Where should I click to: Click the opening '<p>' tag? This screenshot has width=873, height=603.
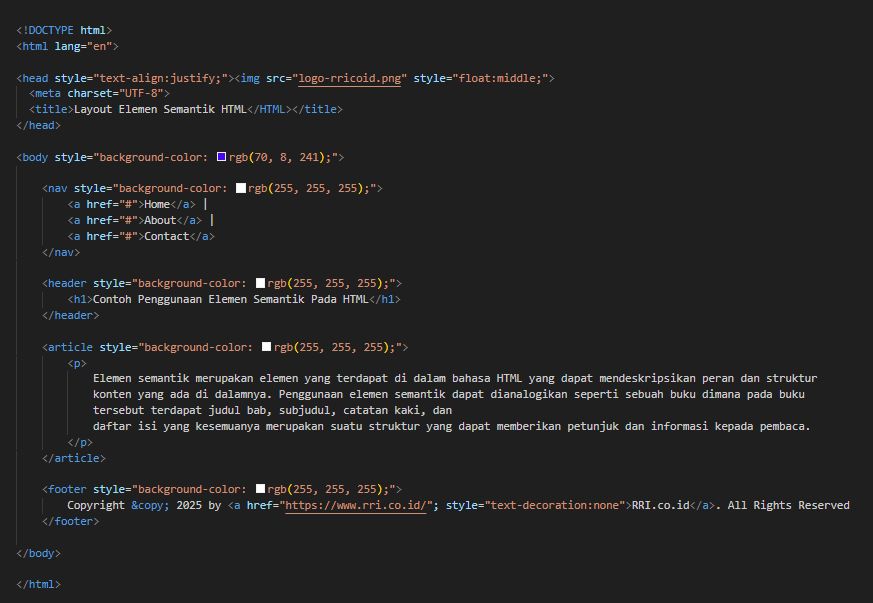pos(77,363)
